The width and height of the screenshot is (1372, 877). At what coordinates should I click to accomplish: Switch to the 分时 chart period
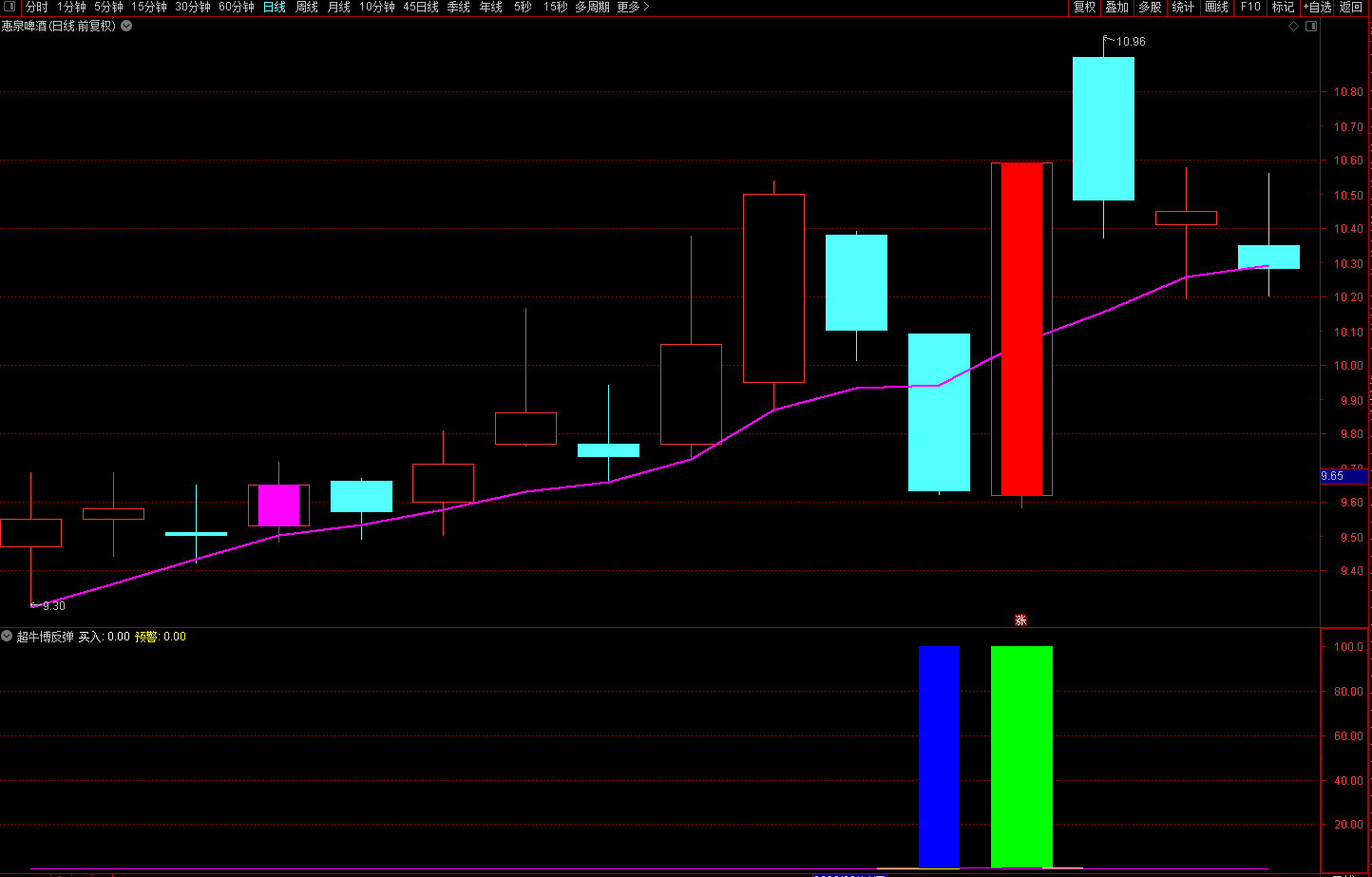coord(36,7)
